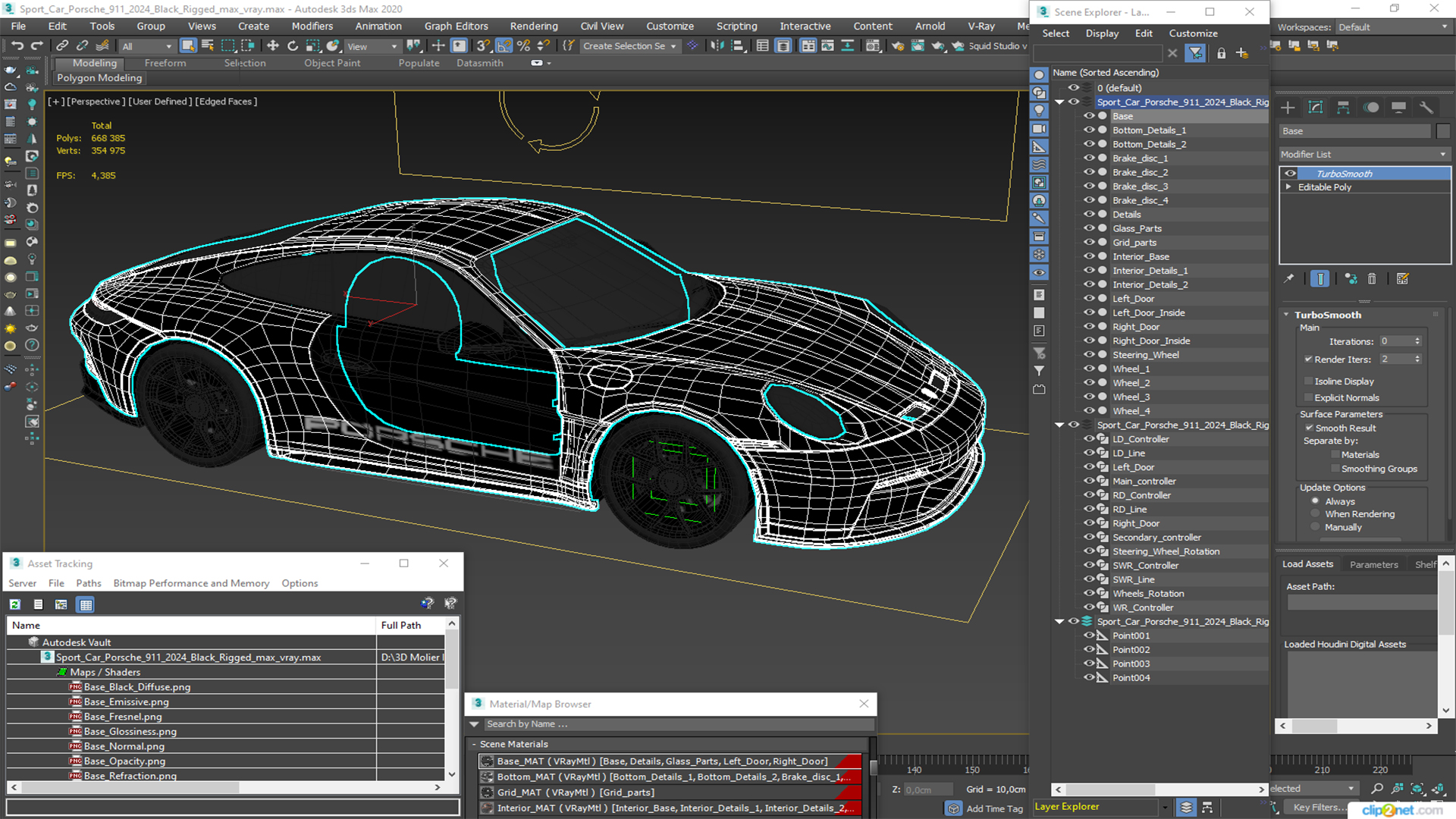
Task: Activate the Select and Rotate tool
Action: click(x=293, y=46)
